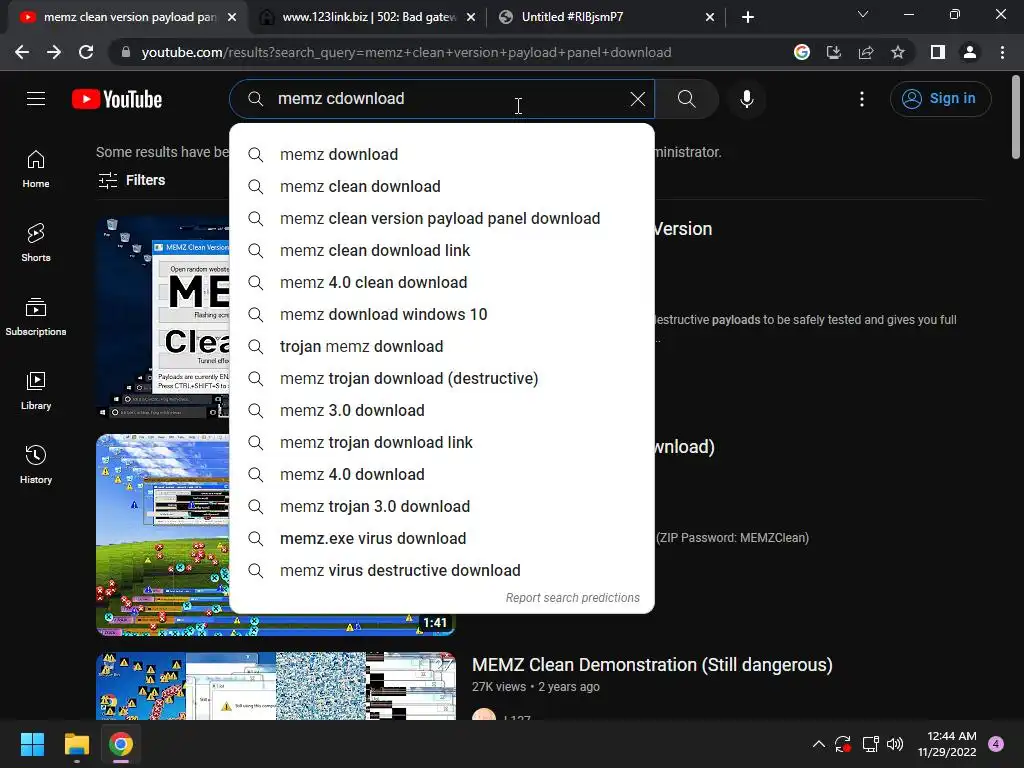Select suggestion 'memz 3.0 download'
Image resolution: width=1024 pixels, height=768 pixels.
point(441,410)
